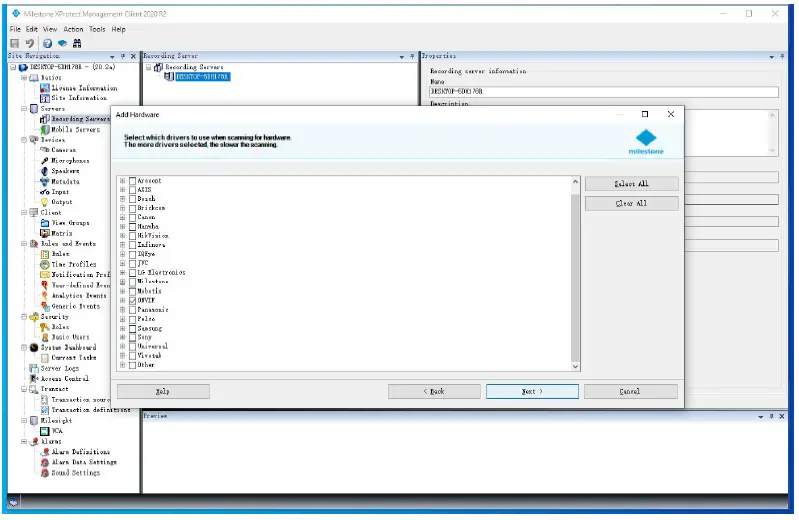
Task: Open Analytics Events icon
Action: [45, 296]
